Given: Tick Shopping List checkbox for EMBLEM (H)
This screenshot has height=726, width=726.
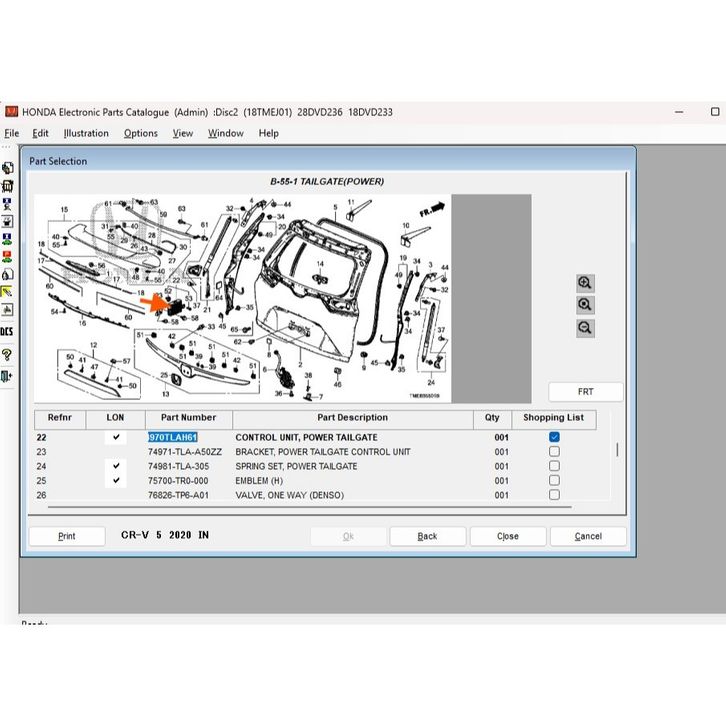Looking at the screenshot, I should click(554, 480).
